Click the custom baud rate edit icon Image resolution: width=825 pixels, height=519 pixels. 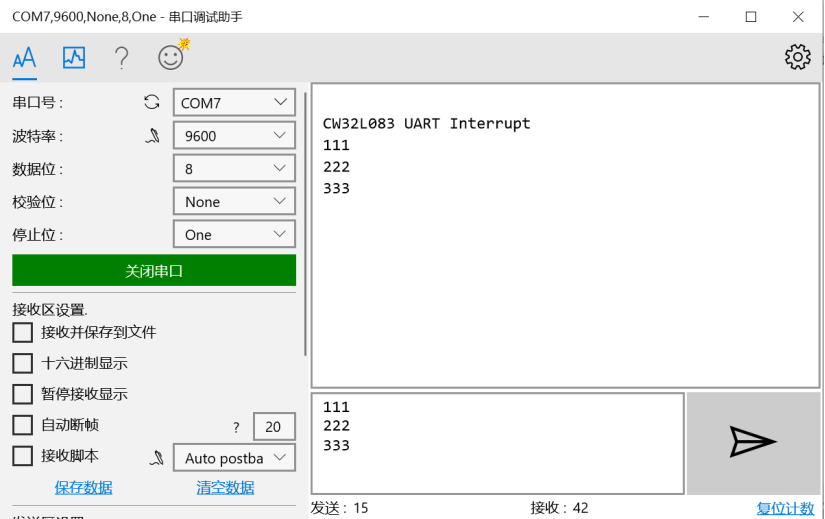click(152, 136)
